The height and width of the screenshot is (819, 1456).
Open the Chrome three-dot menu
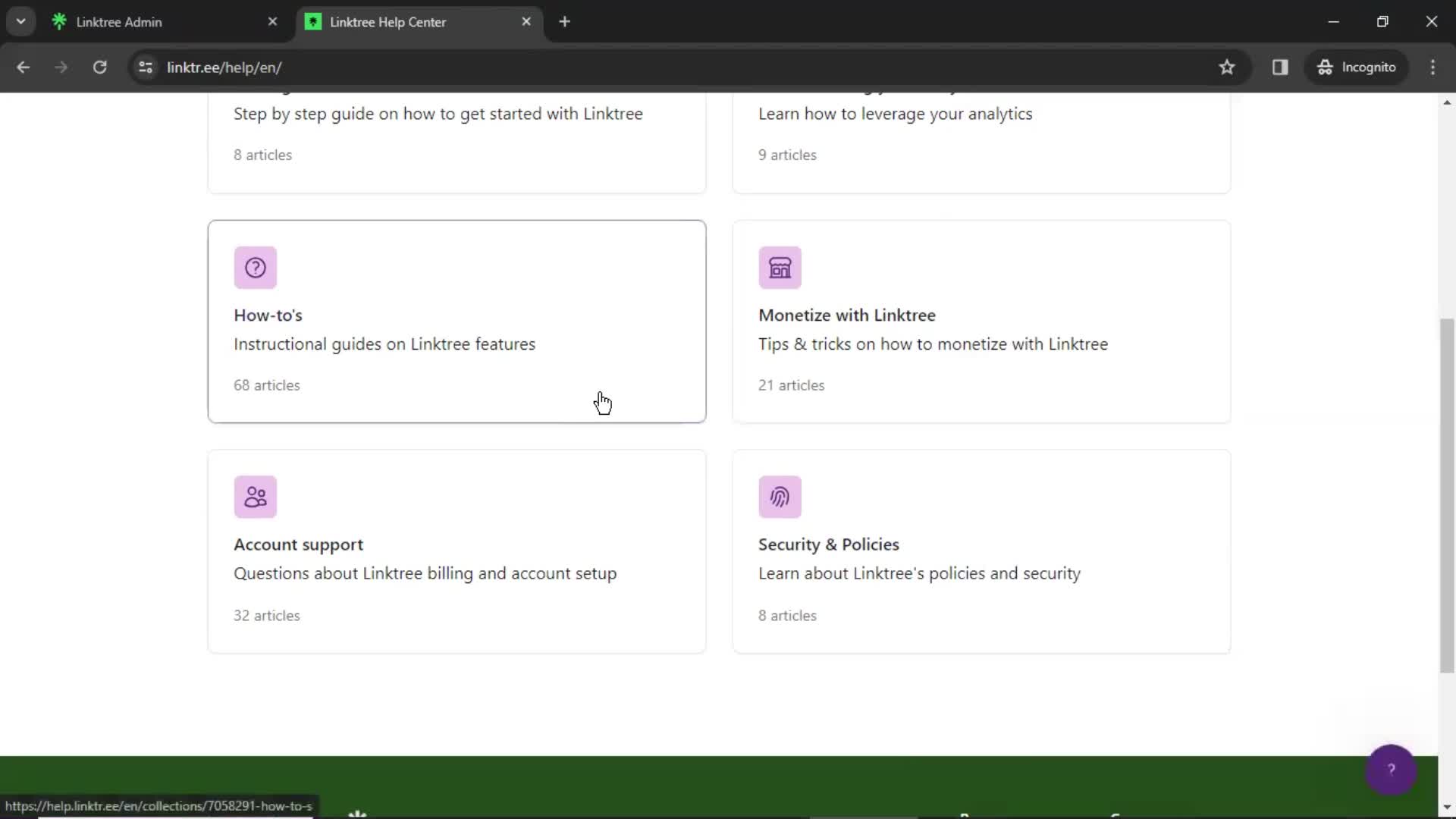[x=1432, y=67]
